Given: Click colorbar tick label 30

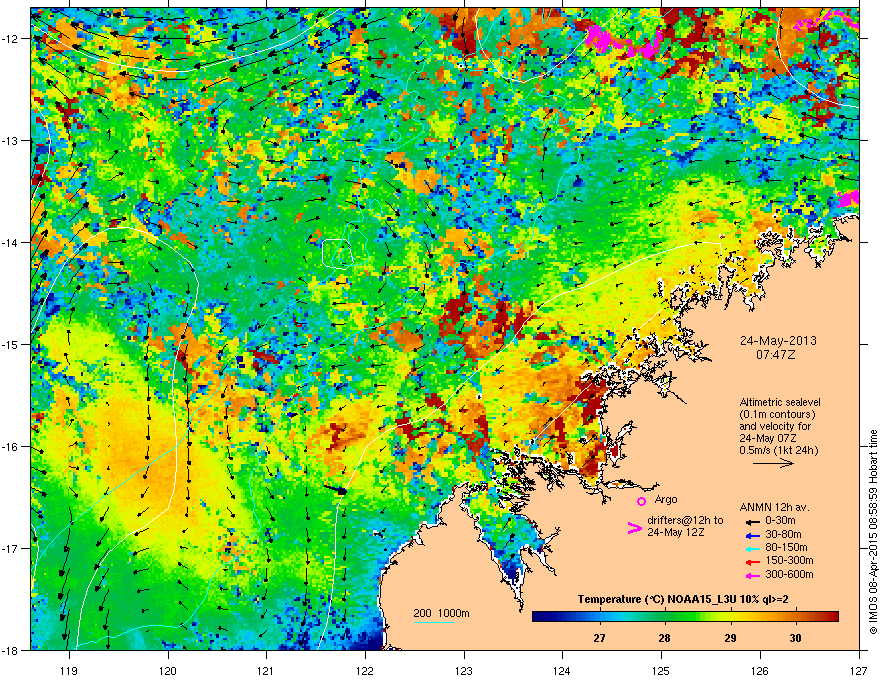Looking at the screenshot, I should pyautogui.click(x=795, y=638).
